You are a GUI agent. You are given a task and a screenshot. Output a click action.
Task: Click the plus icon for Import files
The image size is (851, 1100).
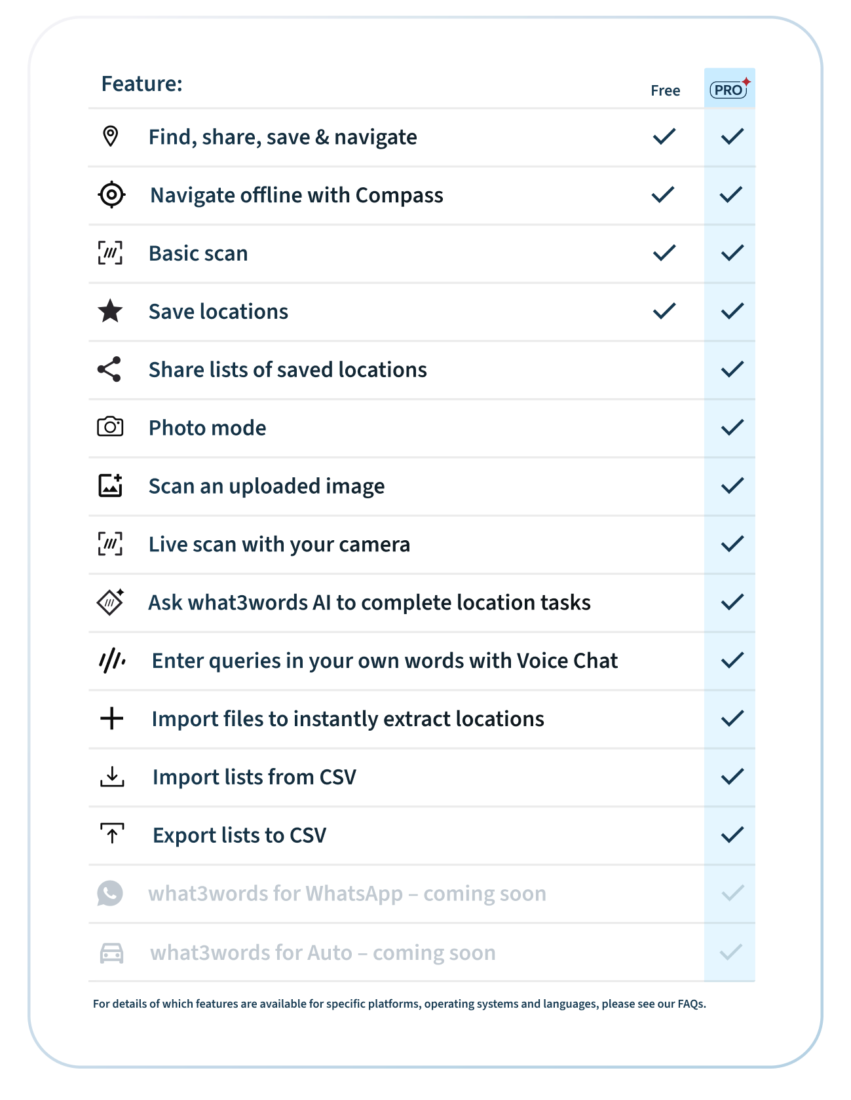pos(112,718)
